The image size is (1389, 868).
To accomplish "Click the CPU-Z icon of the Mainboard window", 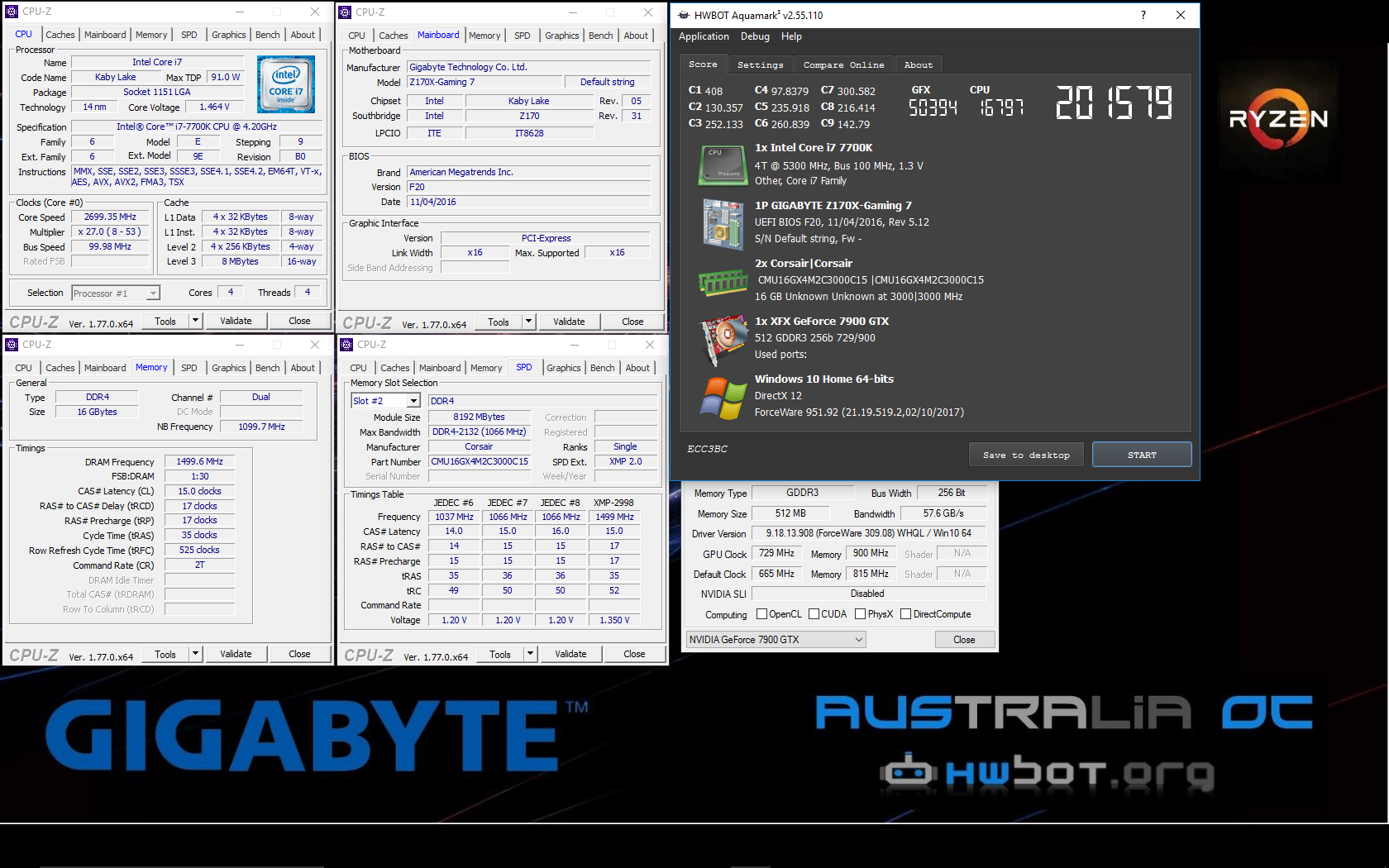I will (x=346, y=12).
